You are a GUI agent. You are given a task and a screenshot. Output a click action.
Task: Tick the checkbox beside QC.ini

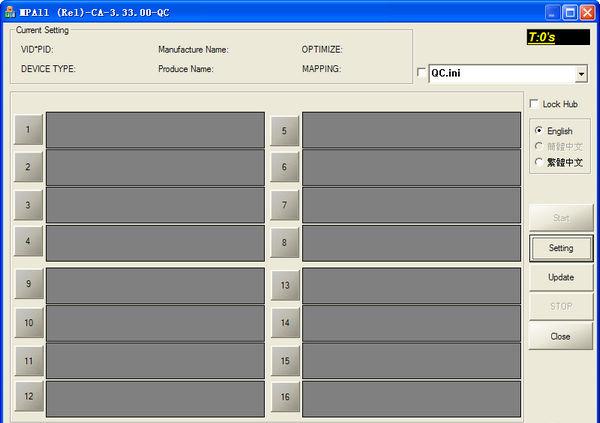[x=421, y=73]
